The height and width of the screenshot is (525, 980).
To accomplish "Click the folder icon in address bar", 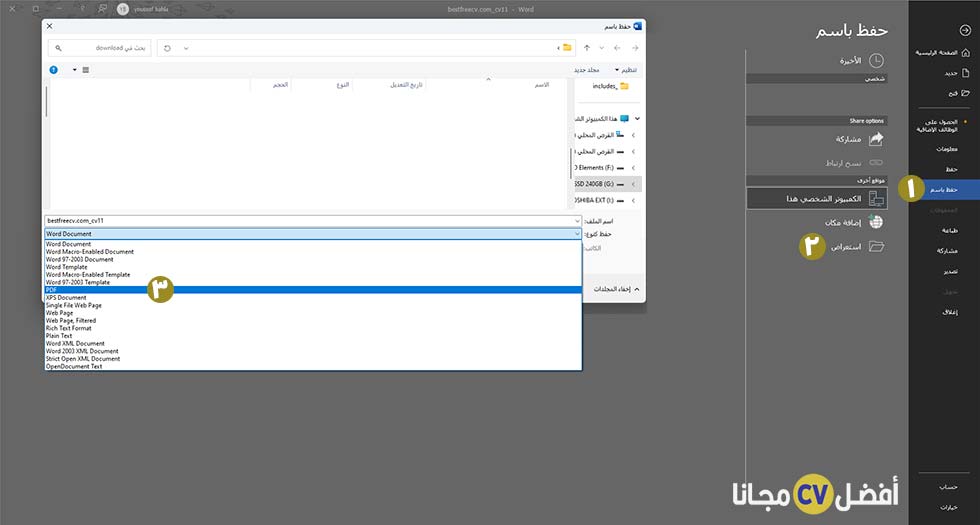I will 567,48.
